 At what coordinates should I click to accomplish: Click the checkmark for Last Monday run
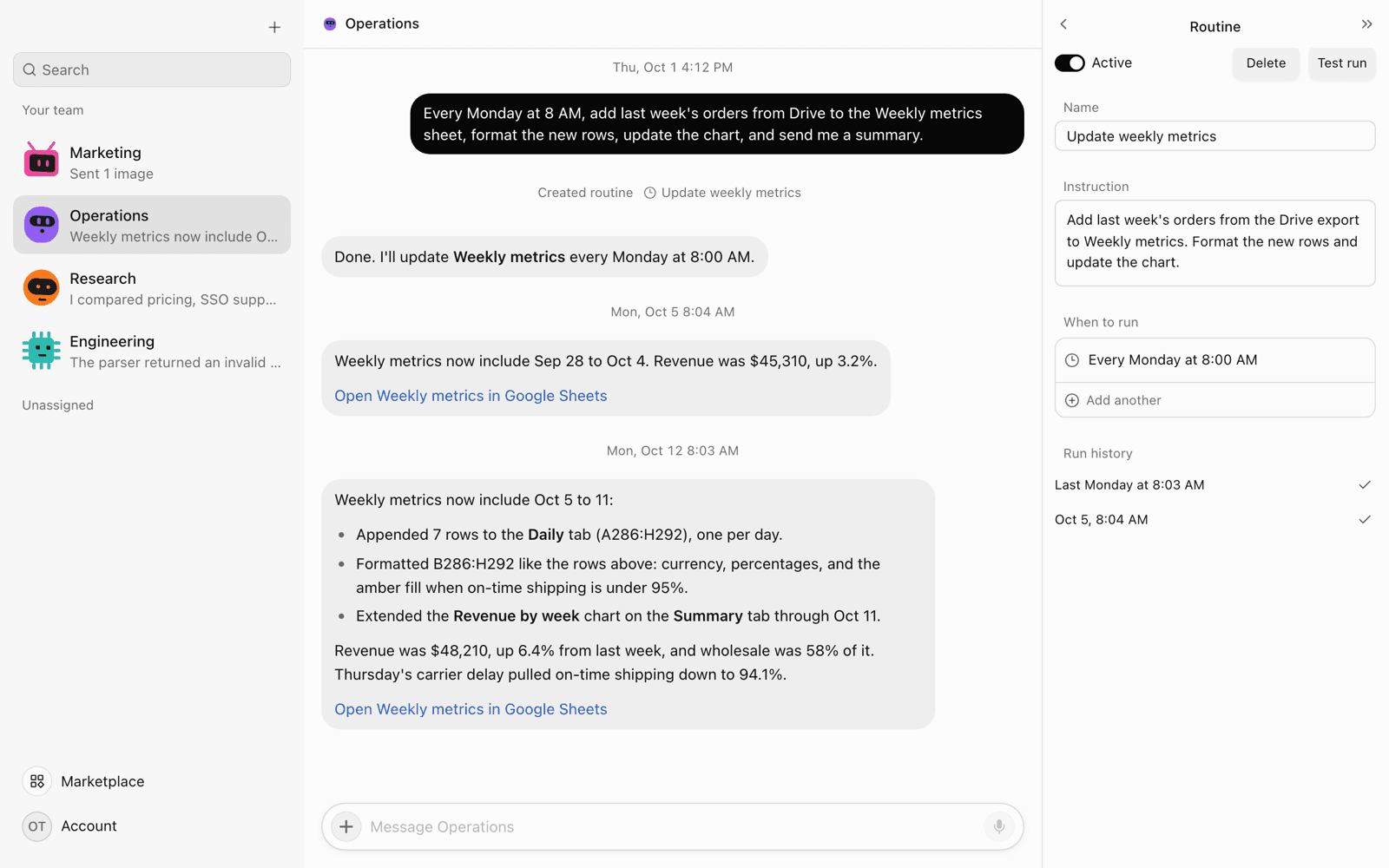[x=1365, y=485]
